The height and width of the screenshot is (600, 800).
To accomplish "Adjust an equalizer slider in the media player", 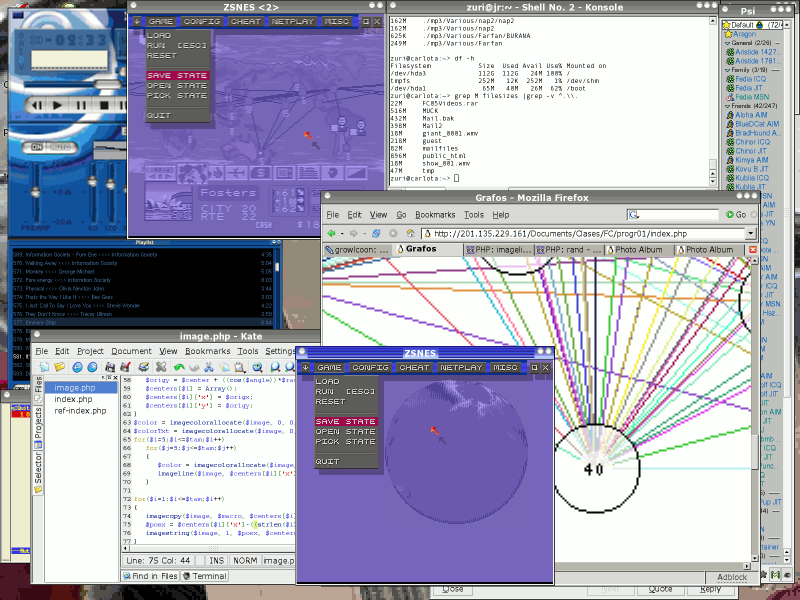I will pyautogui.click(x=92, y=180).
